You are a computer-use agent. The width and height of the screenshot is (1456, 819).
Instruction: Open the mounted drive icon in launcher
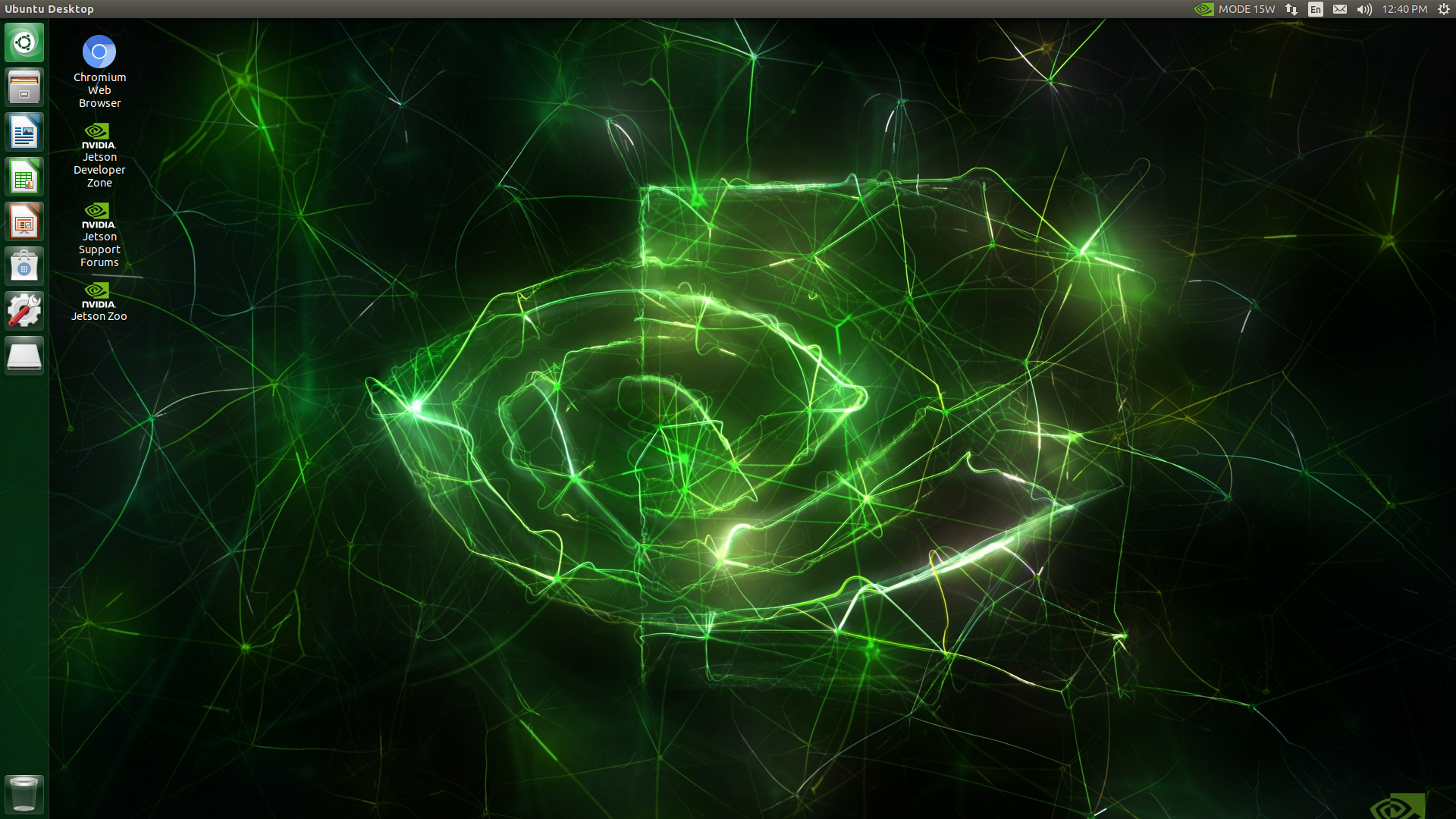(24, 355)
